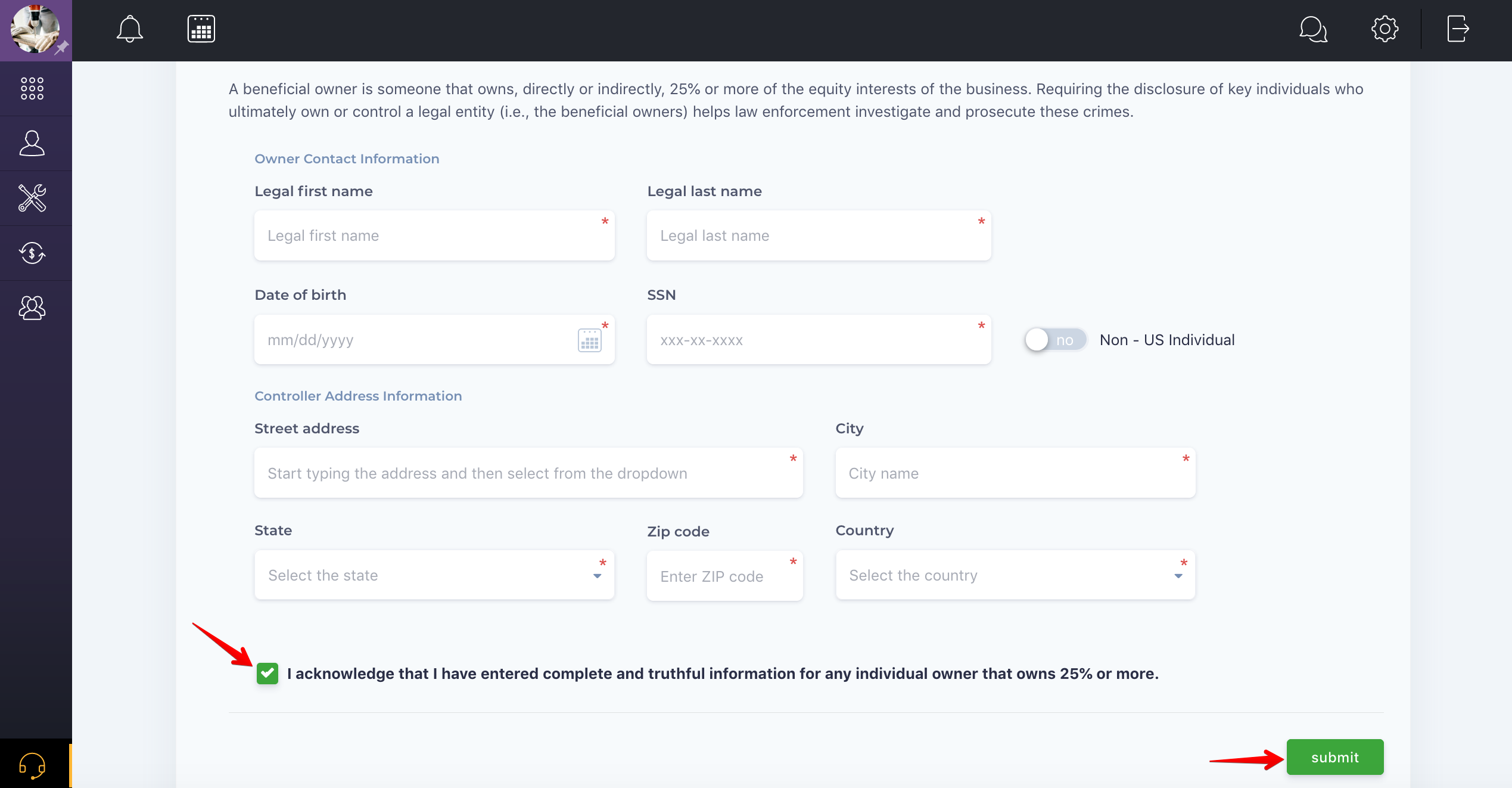Open the team members sidebar item
The width and height of the screenshot is (1512, 788).
32,308
